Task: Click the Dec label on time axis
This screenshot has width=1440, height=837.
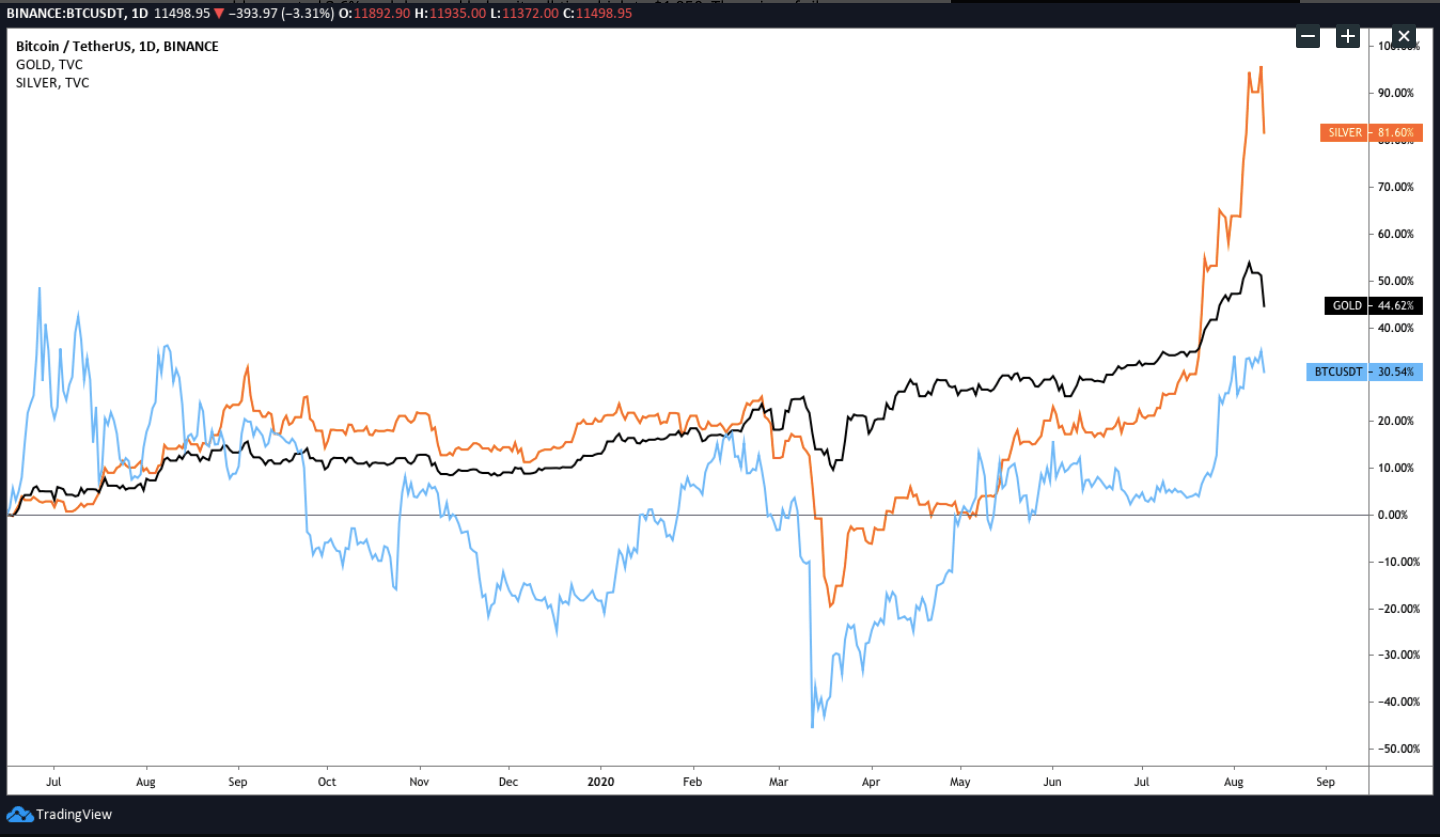Action: pos(508,781)
